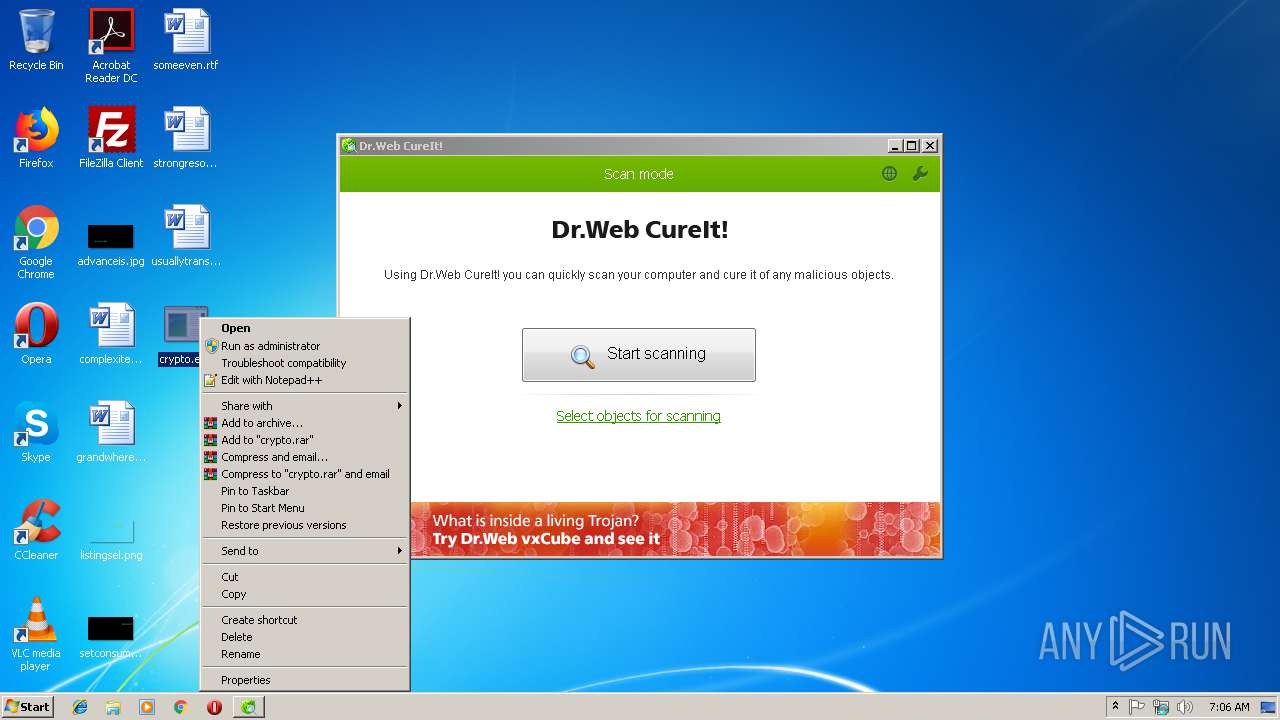Select the complexite... document icon
Viewport: 1280px width, 720px height.
[x=111, y=334]
